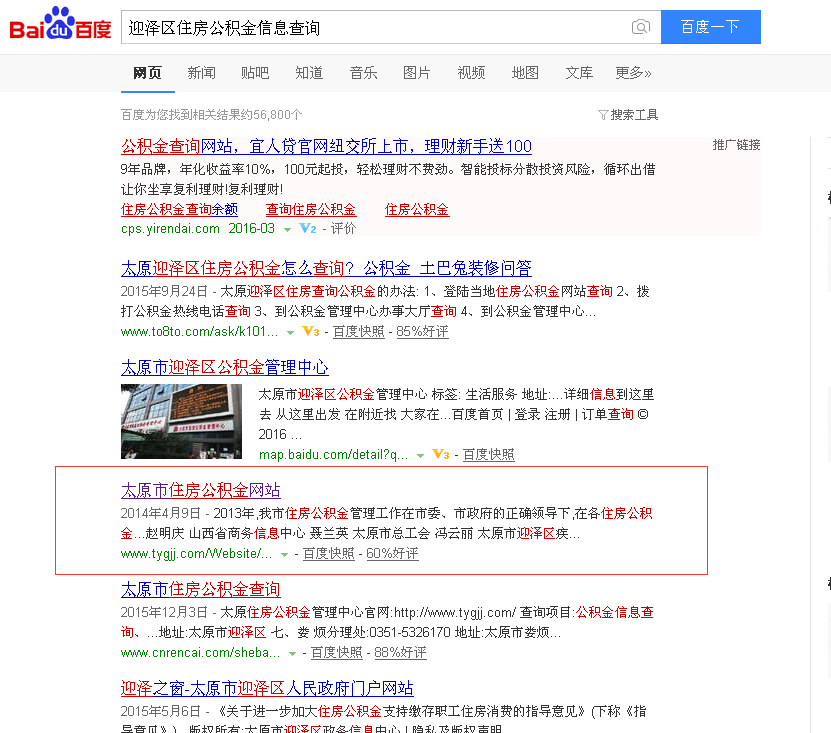The height and width of the screenshot is (733, 831).
Task: Click 查询住房公积金 sub-link
Action: click(x=311, y=209)
